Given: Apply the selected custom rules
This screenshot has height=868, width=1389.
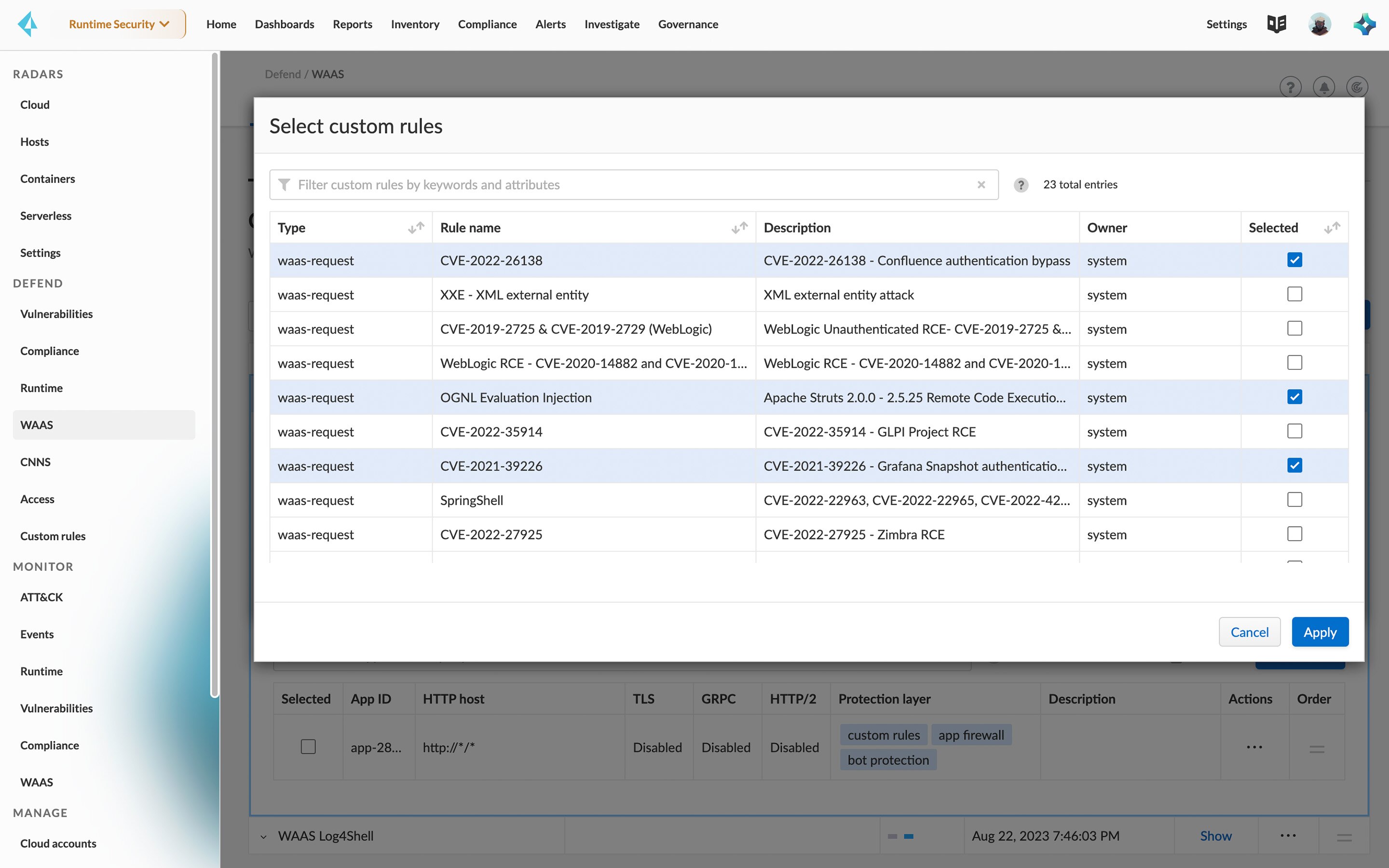Looking at the screenshot, I should (x=1320, y=632).
